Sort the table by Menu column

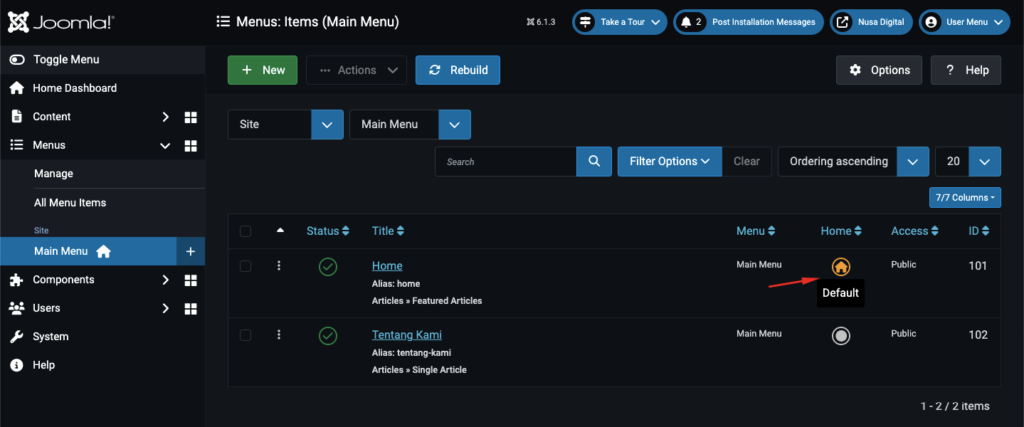tap(756, 231)
